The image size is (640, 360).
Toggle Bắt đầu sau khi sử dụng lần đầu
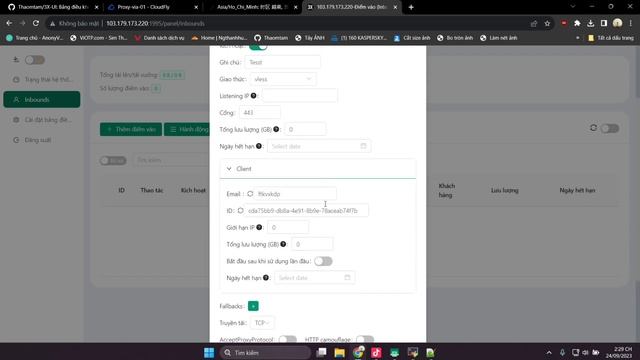[323, 261]
